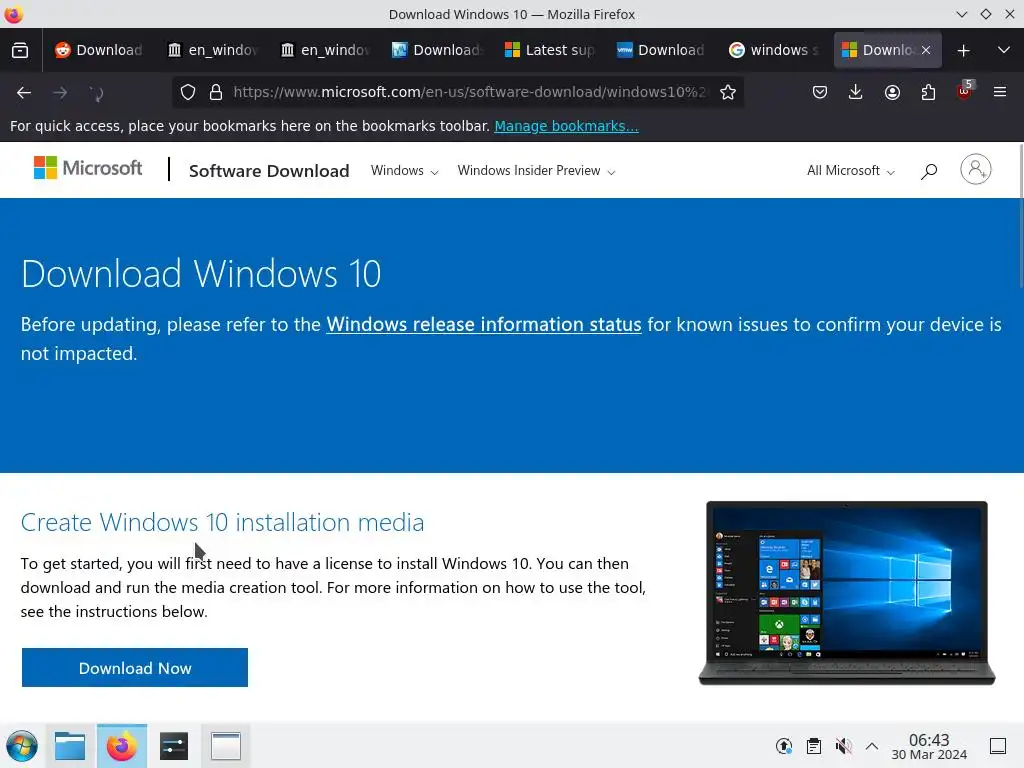This screenshot has width=1024, height=768.
Task: Unmute the audio volume tray icon
Action: [843, 746]
